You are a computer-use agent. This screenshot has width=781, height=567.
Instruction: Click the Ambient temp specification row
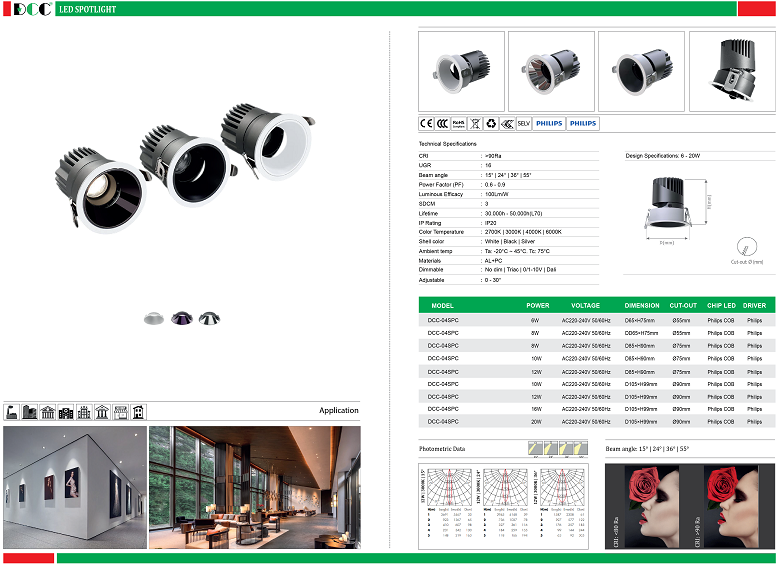point(509,251)
